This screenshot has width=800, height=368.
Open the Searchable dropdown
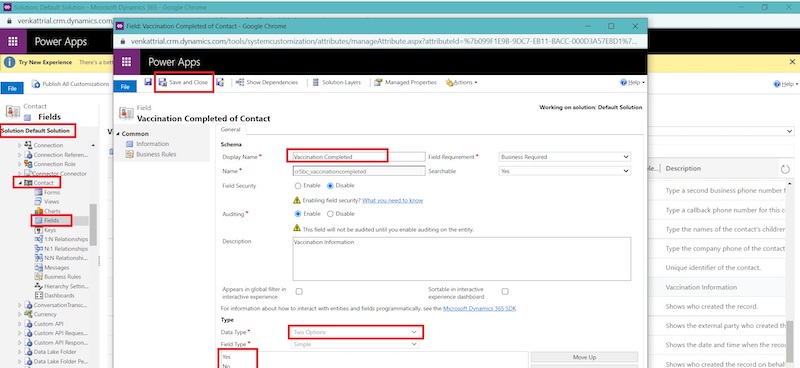[x=564, y=171]
